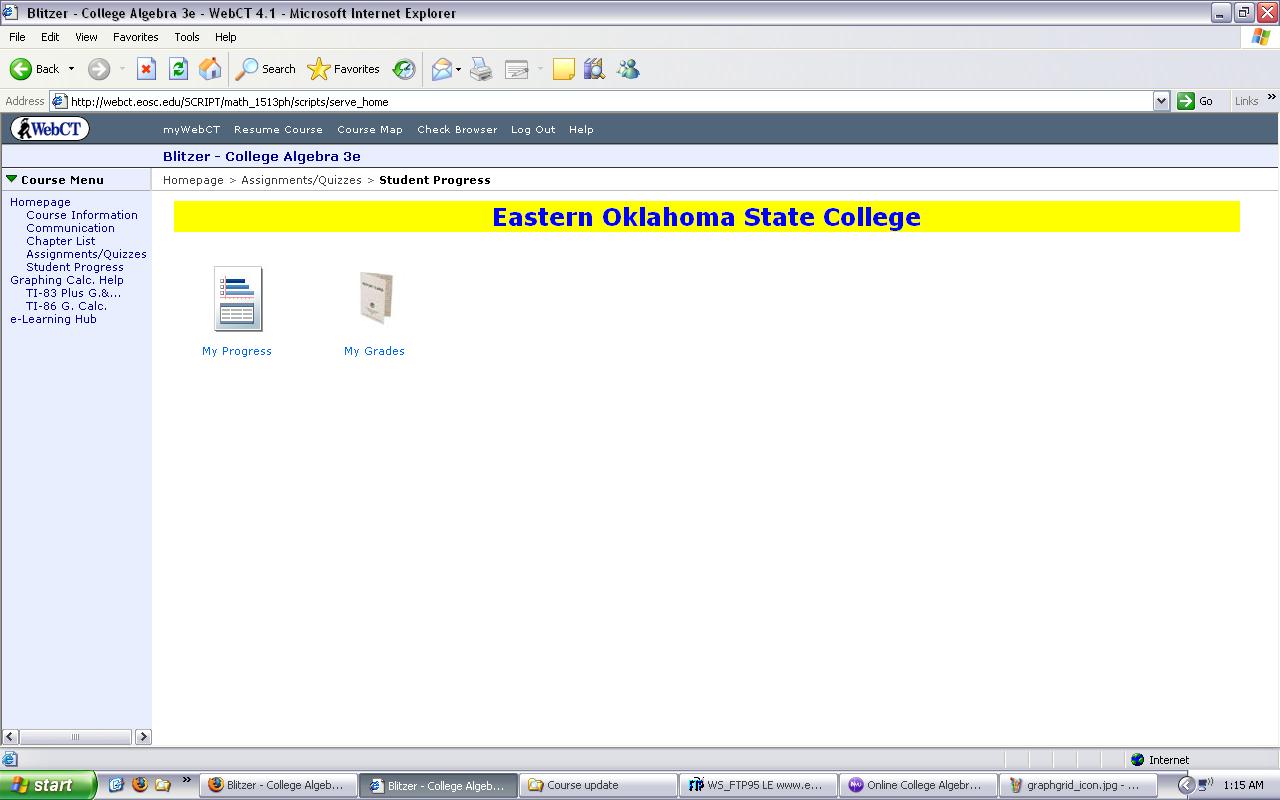Collapse the Course Menu green triangle
1280x800 pixels.
12,179
